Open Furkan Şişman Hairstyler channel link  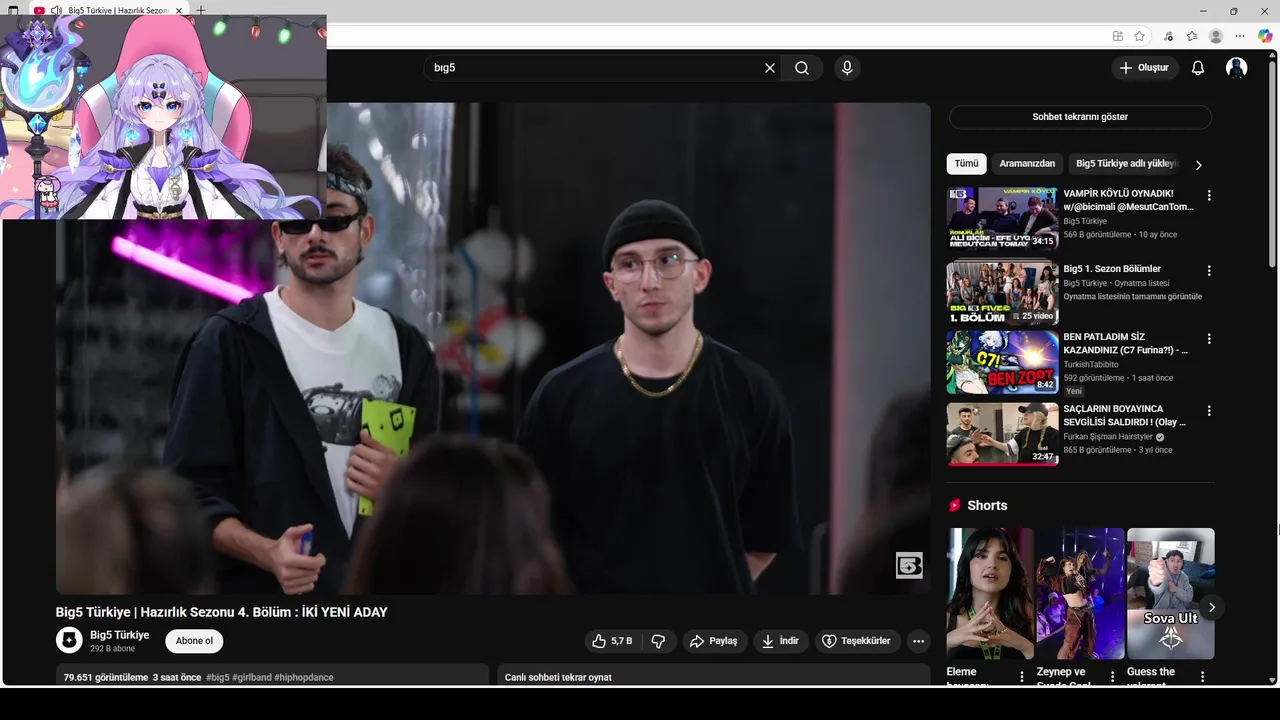tap(1108, 437)
